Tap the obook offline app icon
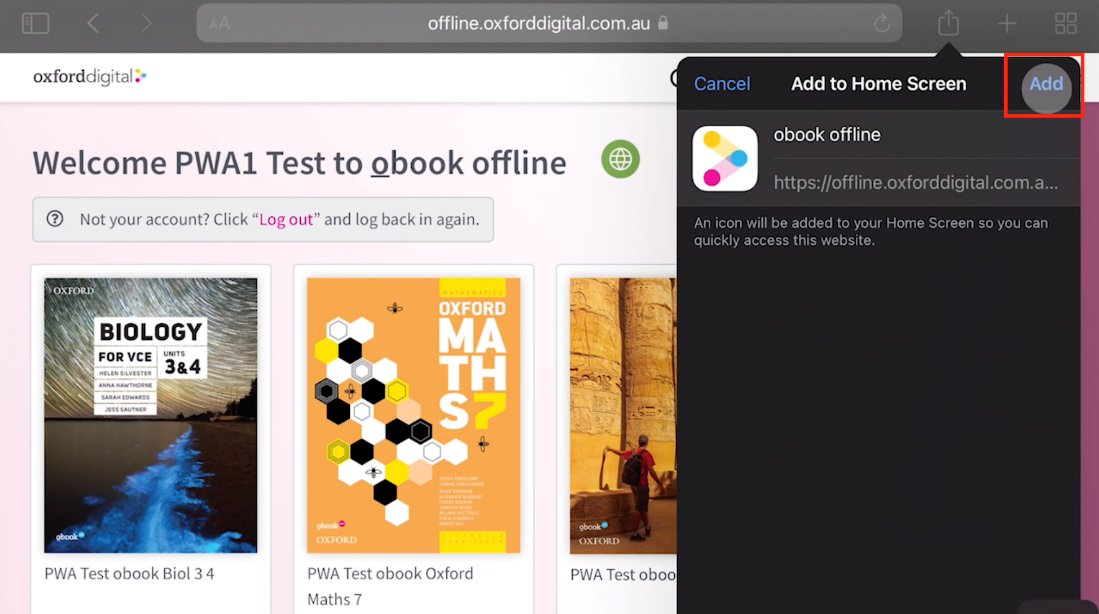The image size is (1099, 614). coord(725,159)
